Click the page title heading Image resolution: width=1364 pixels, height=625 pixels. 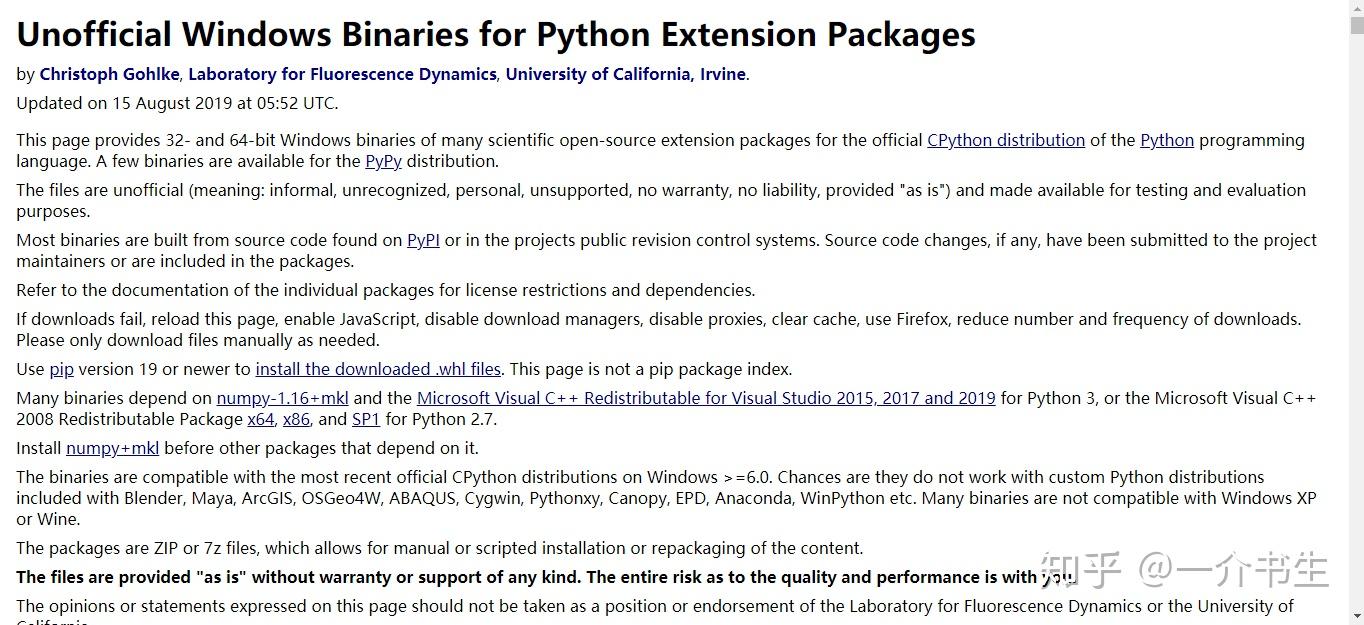495,34
